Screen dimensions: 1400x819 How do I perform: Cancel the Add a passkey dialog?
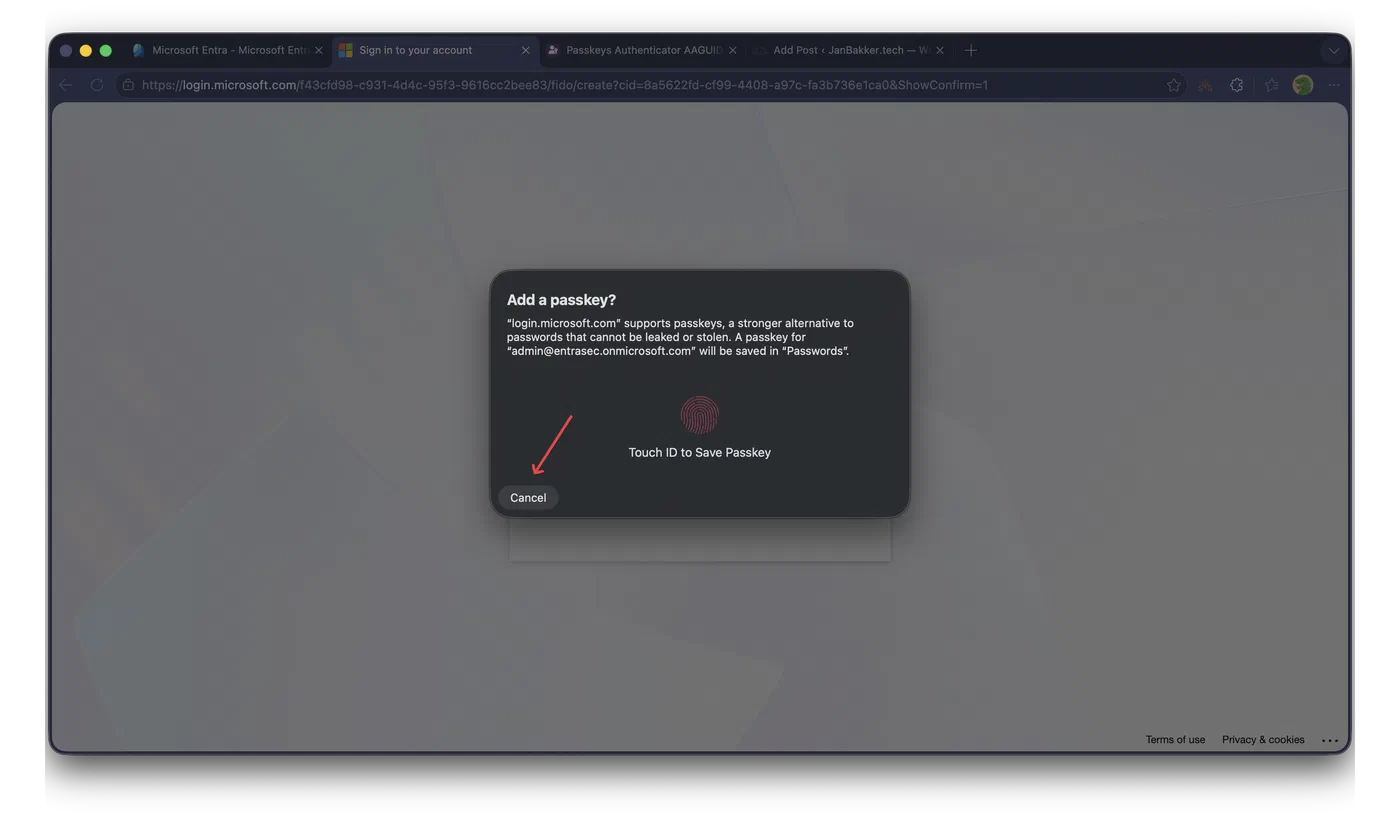528,498
